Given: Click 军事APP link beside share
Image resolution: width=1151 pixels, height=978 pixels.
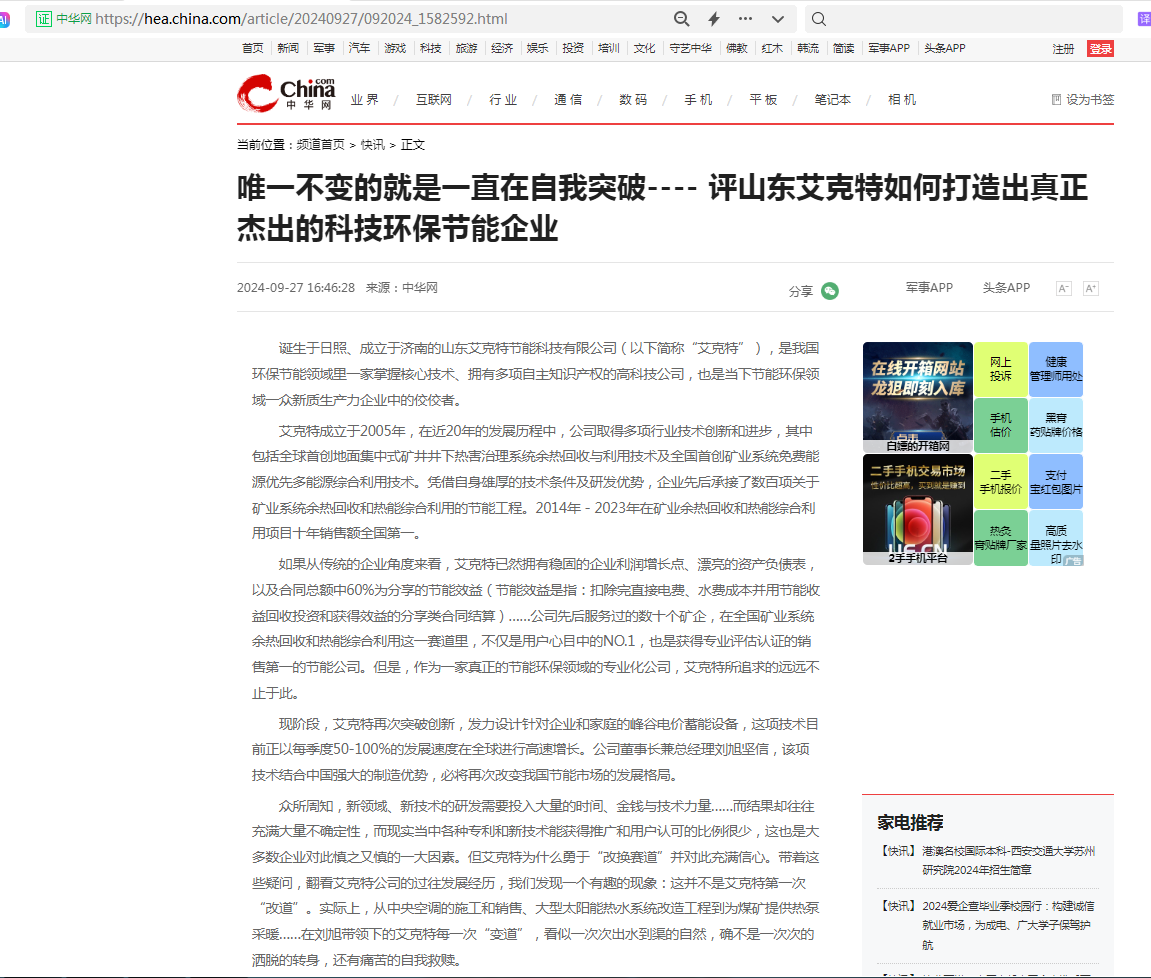Looking at the screenshot, I should [x=929, y=288].
